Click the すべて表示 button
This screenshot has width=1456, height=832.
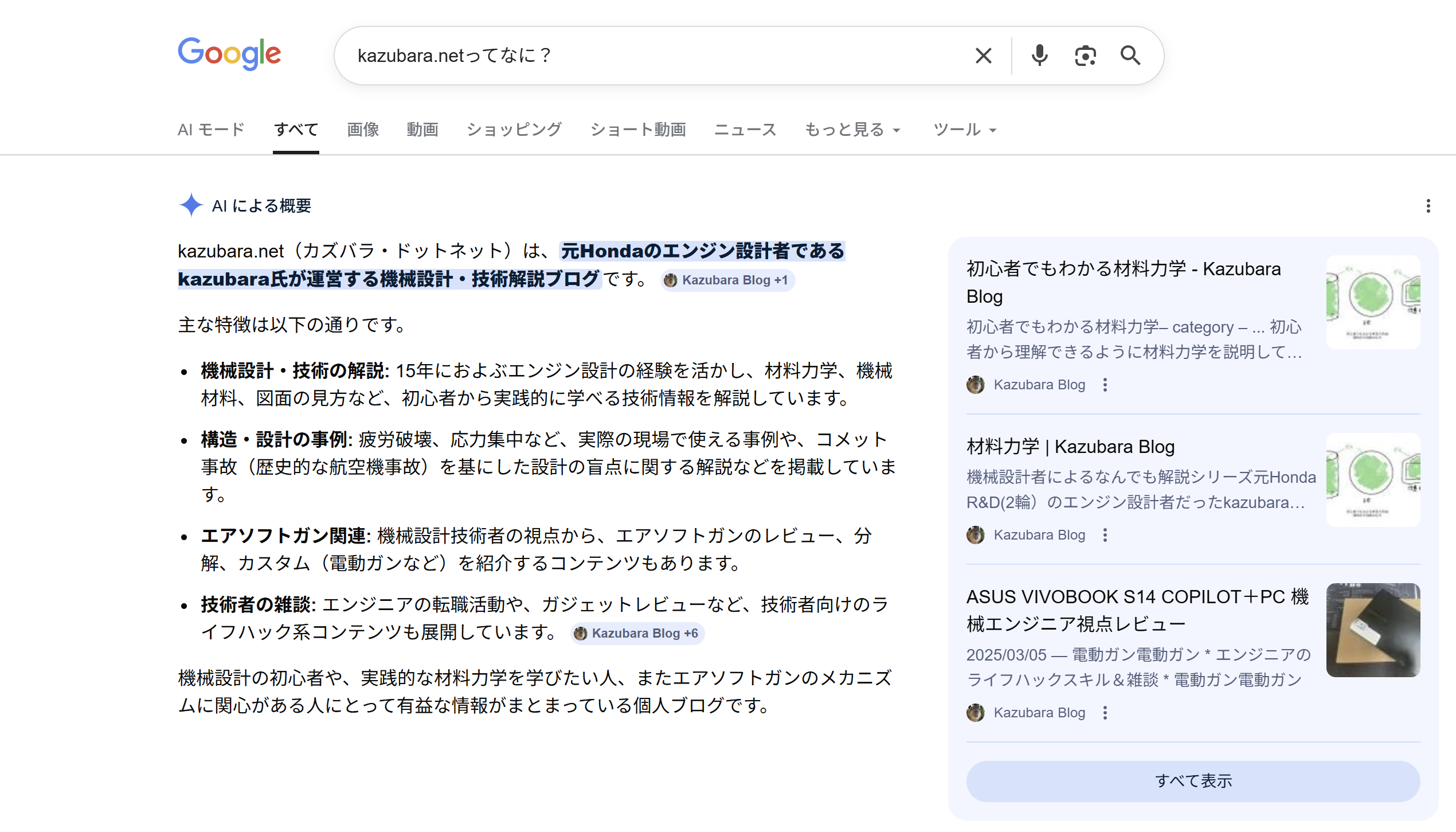point(1194,781)
